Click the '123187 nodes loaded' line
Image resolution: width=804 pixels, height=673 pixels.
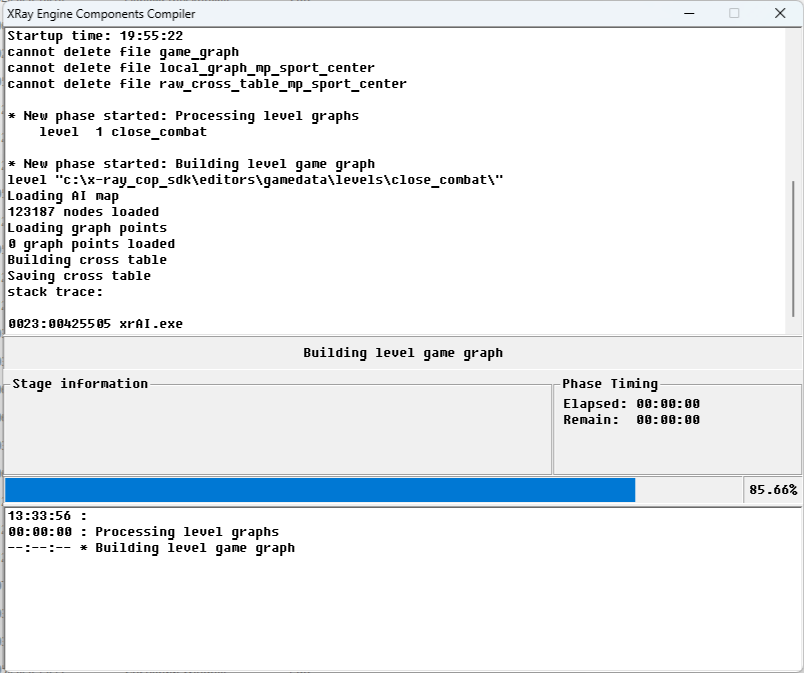coord(83,212)
